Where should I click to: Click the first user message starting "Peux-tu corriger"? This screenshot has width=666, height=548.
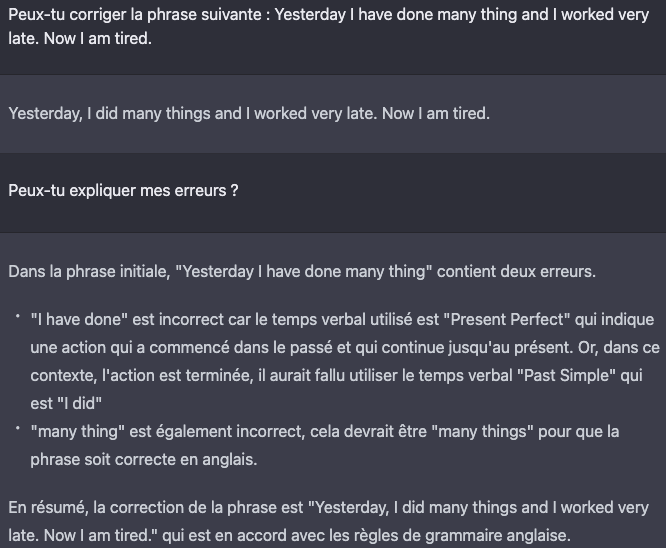tap(328, 26)
